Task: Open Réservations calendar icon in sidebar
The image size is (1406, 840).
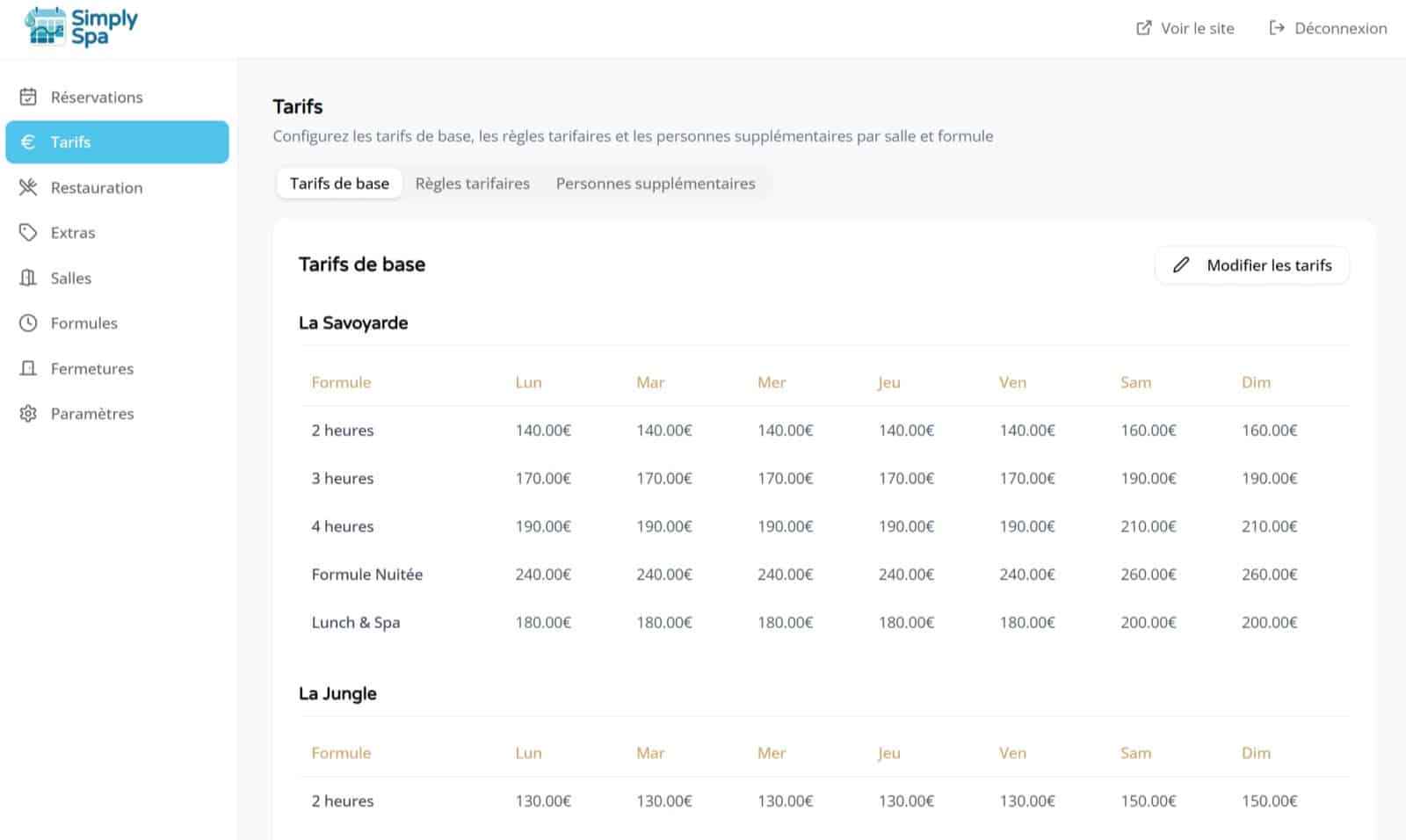Action: 28,97
